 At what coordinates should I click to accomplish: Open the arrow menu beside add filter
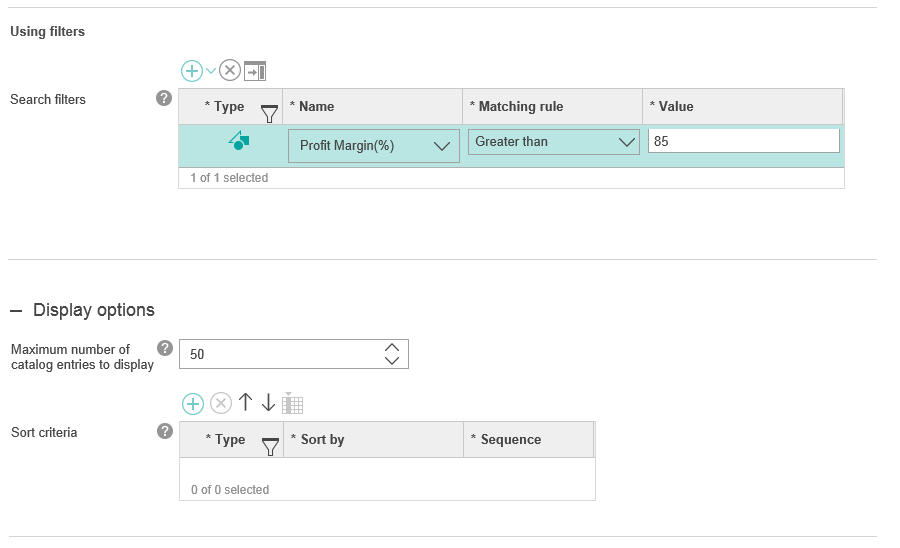pyautogui.click(x=211, y=71)
